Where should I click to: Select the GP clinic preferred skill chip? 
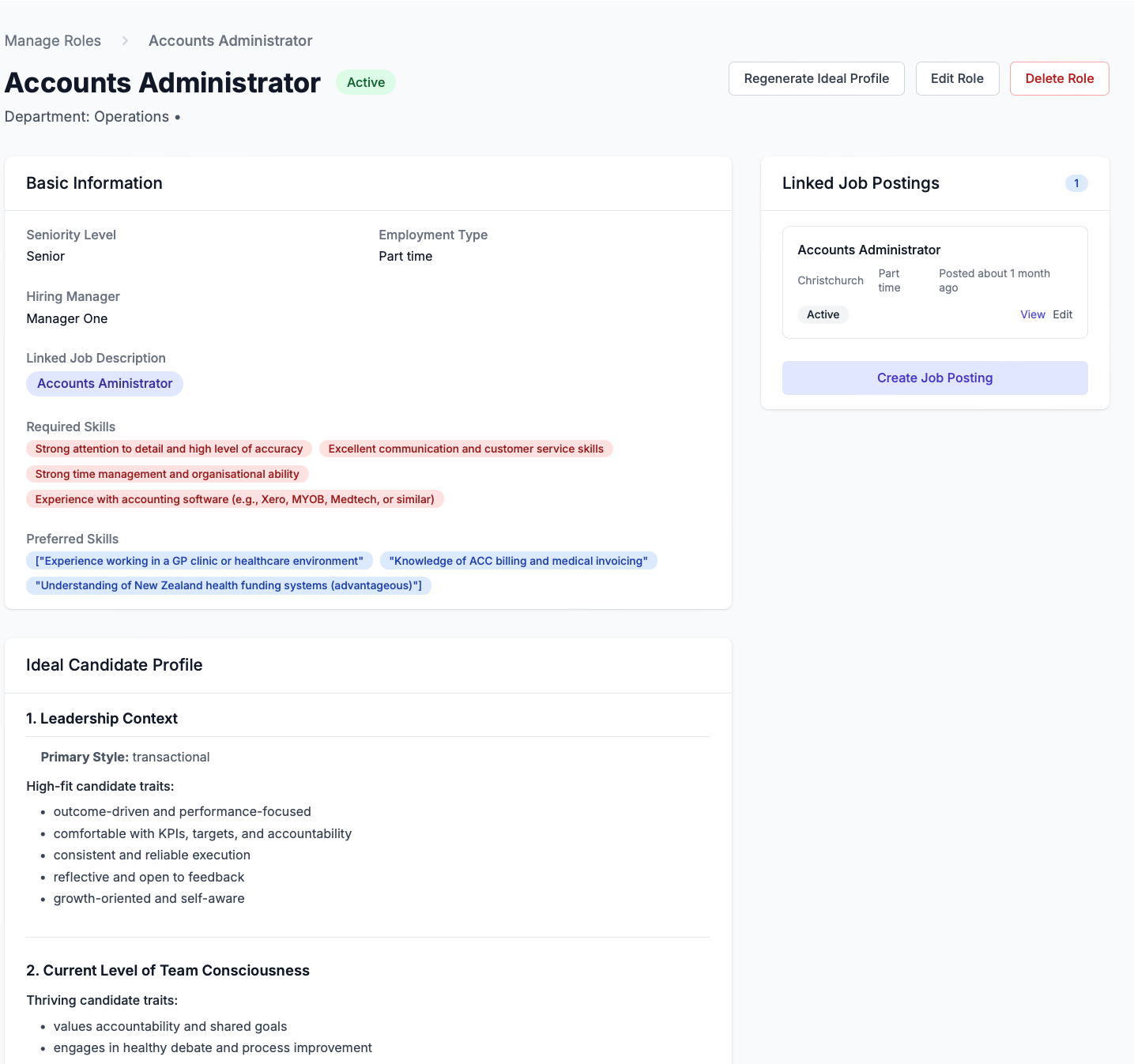tap(199, 560)
